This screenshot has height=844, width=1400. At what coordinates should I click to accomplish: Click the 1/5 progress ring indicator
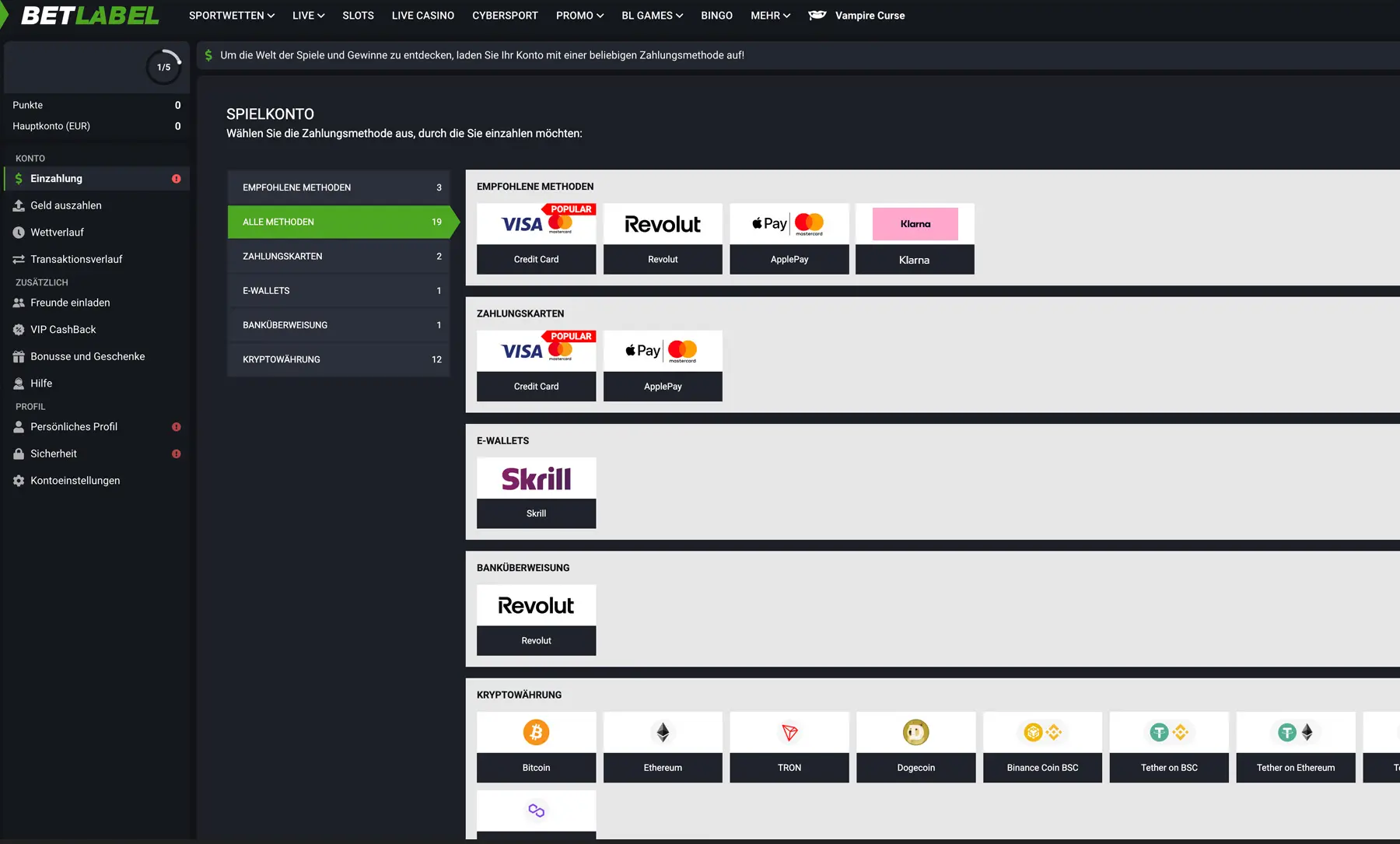(163, 67)
